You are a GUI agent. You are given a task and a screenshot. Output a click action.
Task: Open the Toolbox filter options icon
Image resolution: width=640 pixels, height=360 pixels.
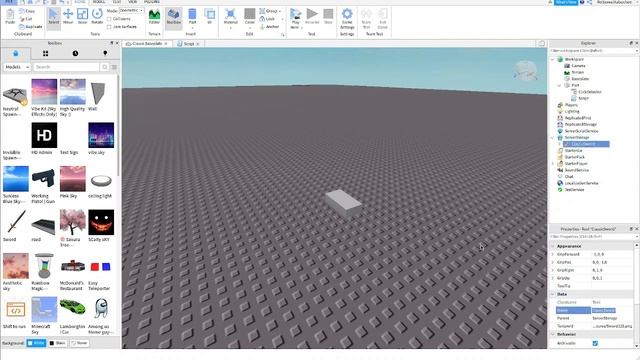pos(114,67)
